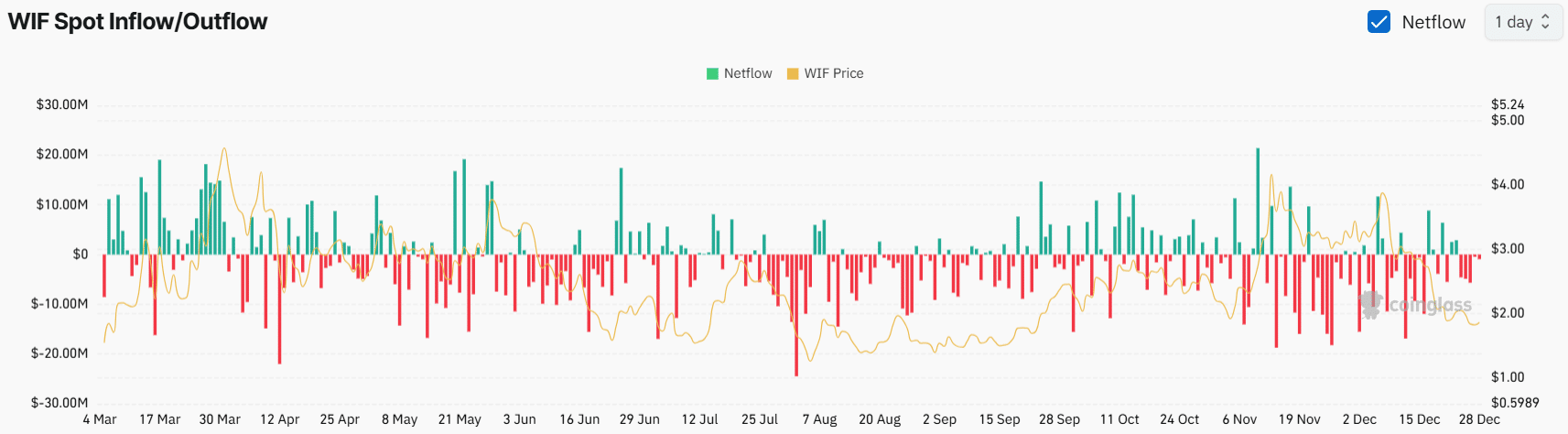The image size is (1568, 434).
Task: Click the up-down arrows on interval selector
Action: pos(1546,22)
